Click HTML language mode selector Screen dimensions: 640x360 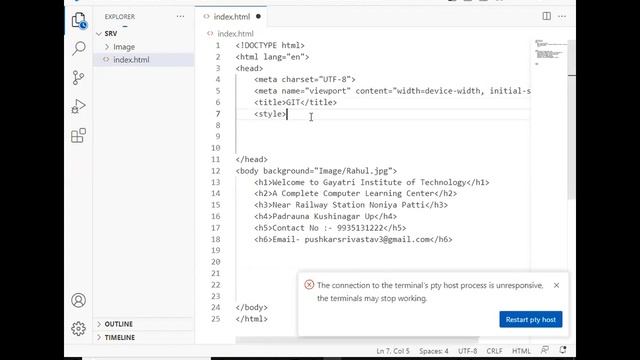coord(521,351)
